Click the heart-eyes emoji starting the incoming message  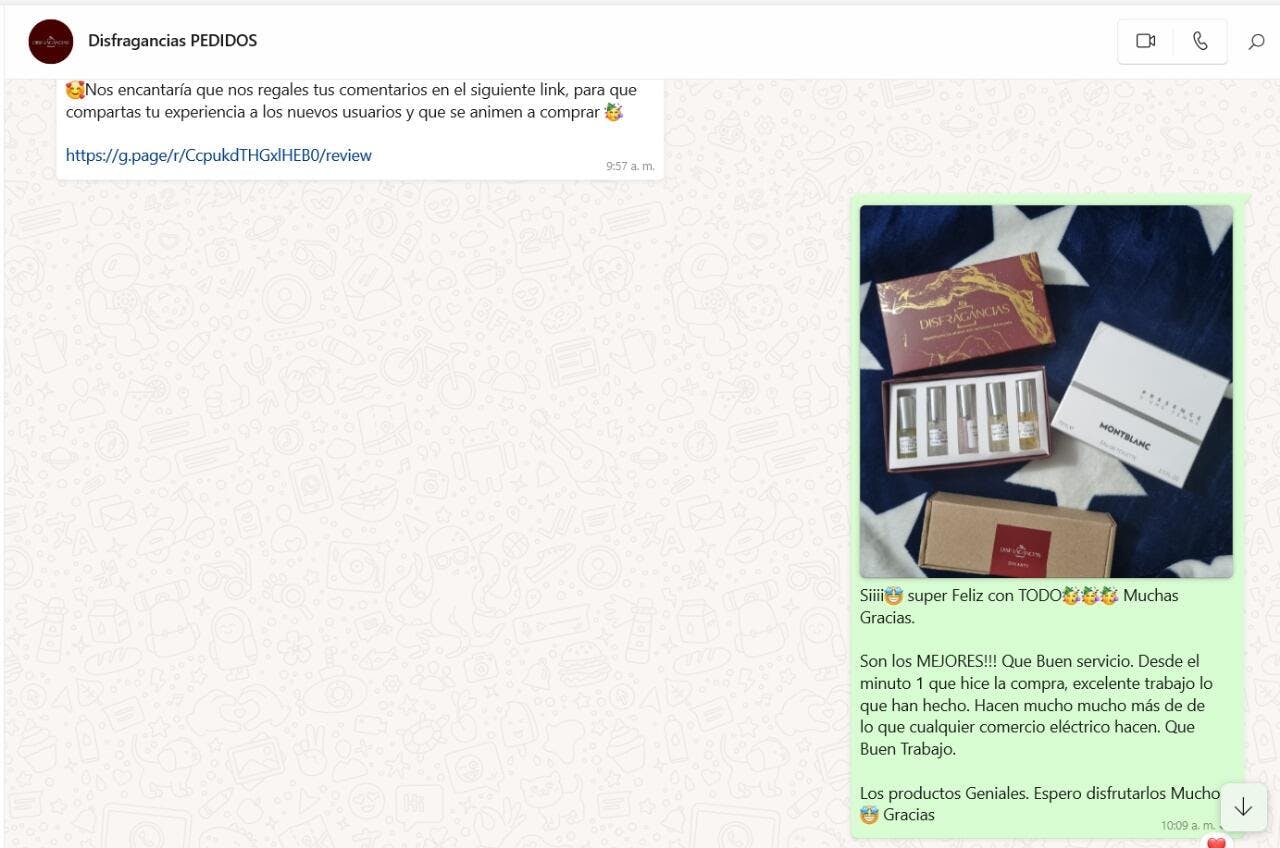(x=75, y=90)
